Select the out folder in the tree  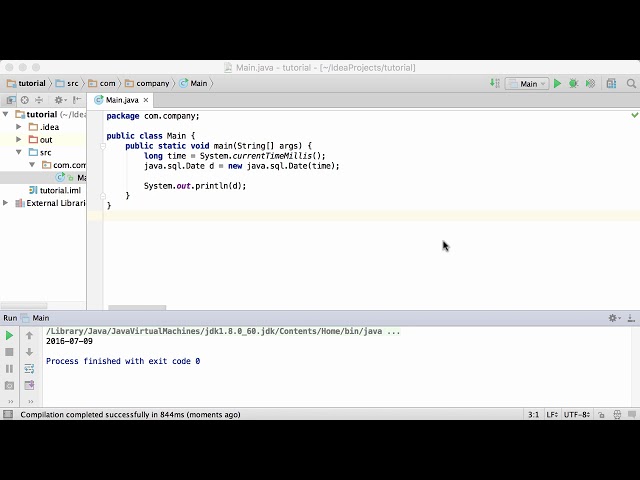[x=41, y=140]
